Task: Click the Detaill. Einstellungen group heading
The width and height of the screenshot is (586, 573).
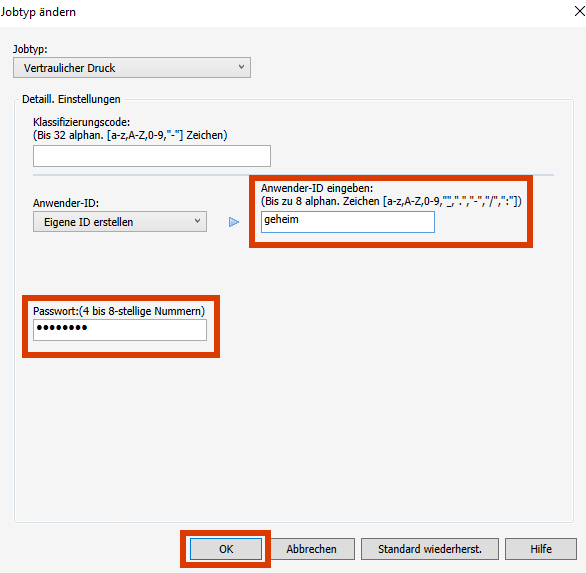Action: pos(71,99)
